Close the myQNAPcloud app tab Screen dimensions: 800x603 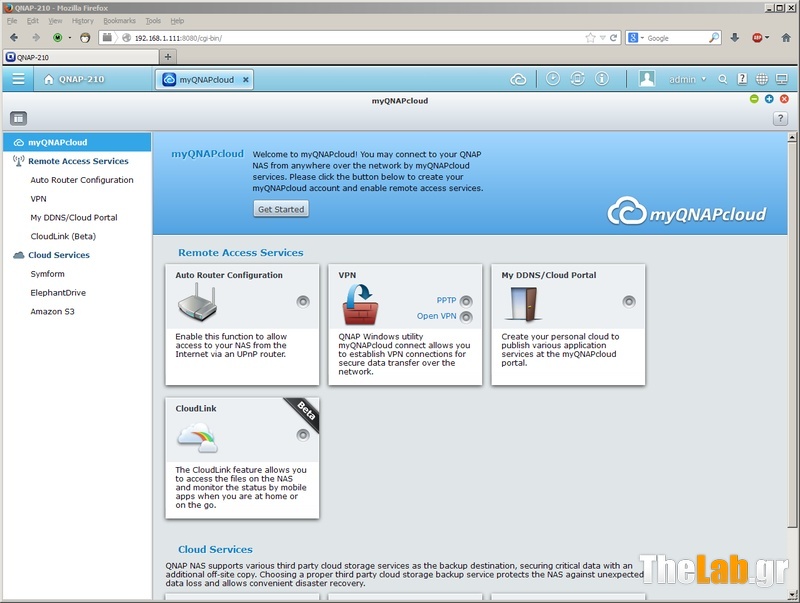click(x=245, y=80)
